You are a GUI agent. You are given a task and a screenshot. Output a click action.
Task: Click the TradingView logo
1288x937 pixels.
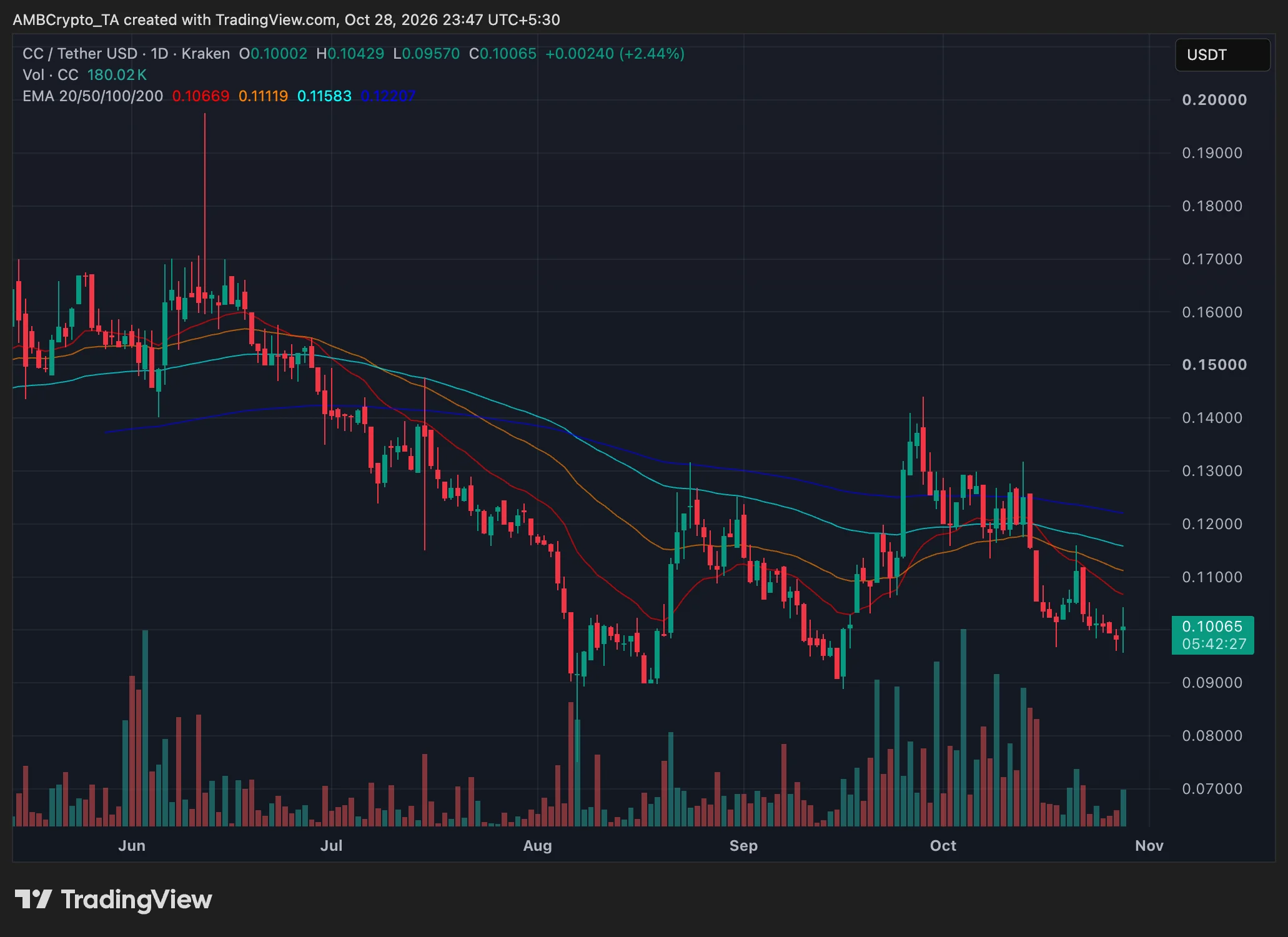[x=114, y=900]
